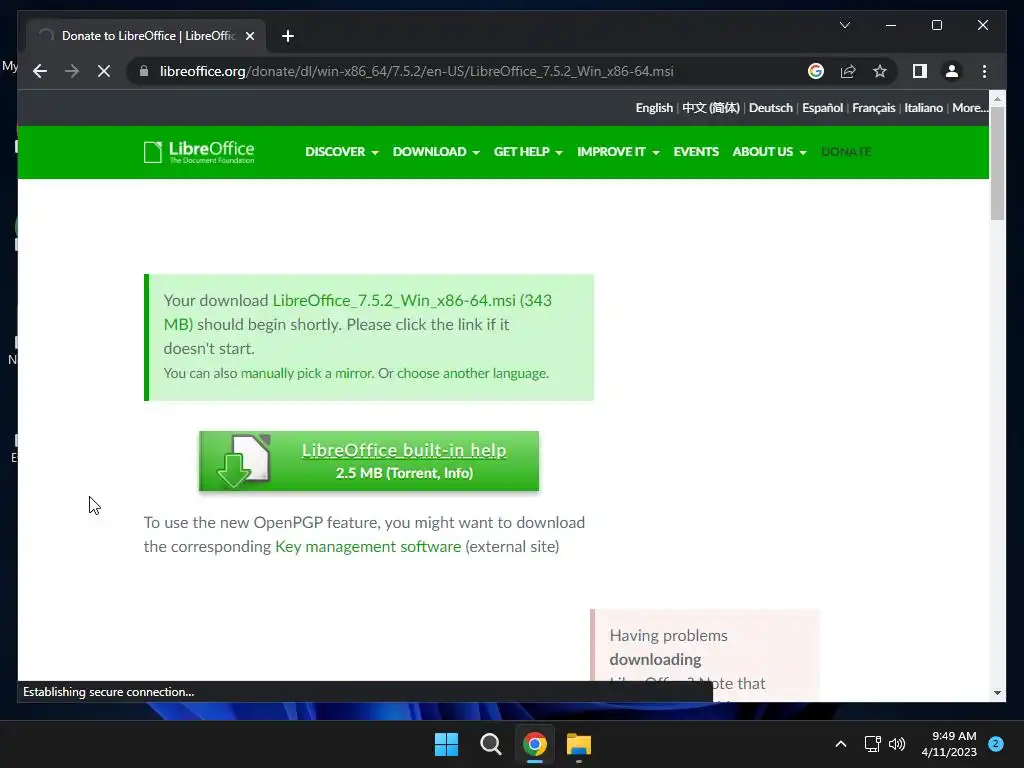Open the Google account icon in address bar
The width and height of the screenshot is (1024, 768).
pyautogui.click(x=816, y=71)
